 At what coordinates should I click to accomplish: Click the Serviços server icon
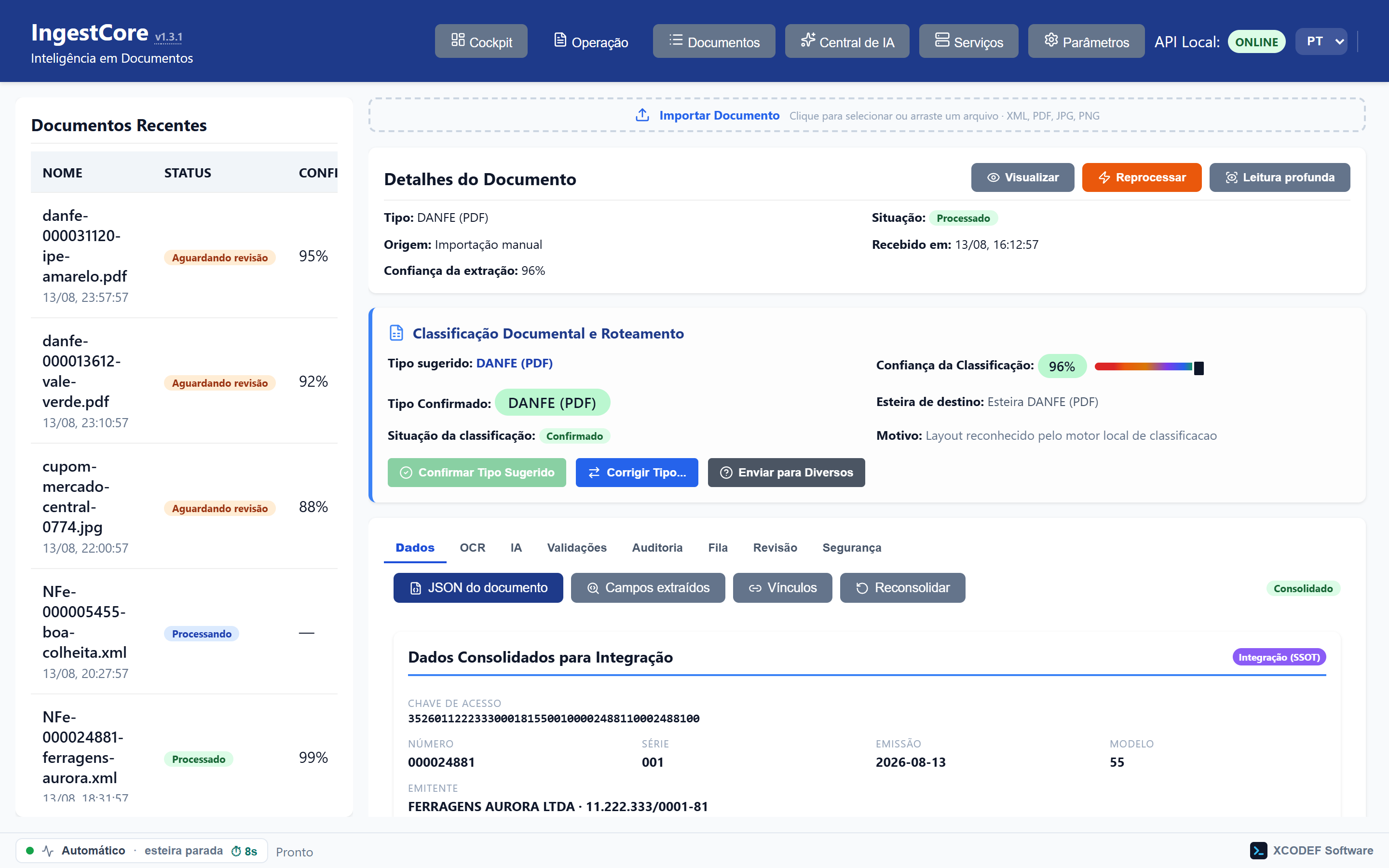pos(942,40)
